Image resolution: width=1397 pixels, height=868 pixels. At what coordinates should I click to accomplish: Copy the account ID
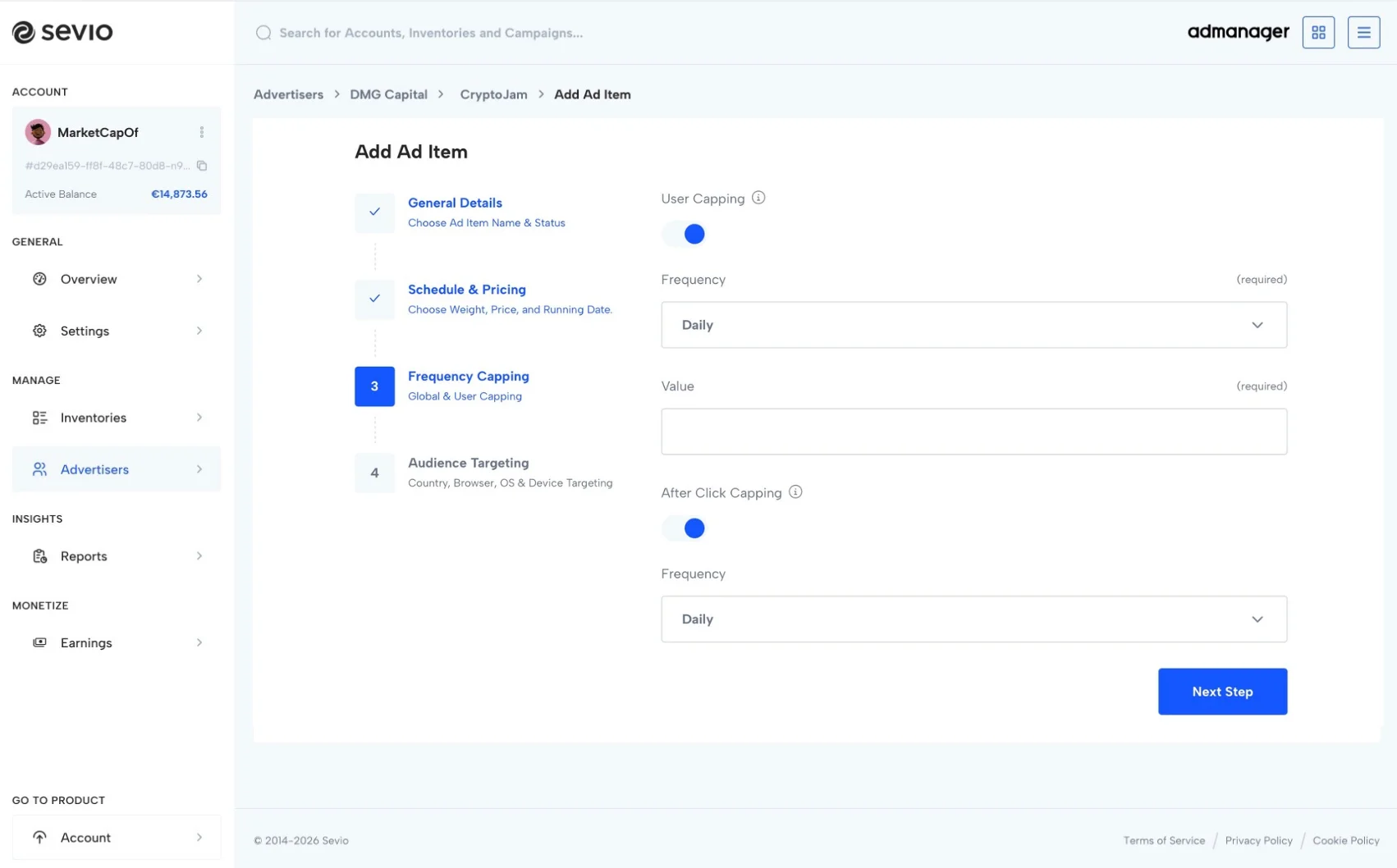(x=202, y=166)
